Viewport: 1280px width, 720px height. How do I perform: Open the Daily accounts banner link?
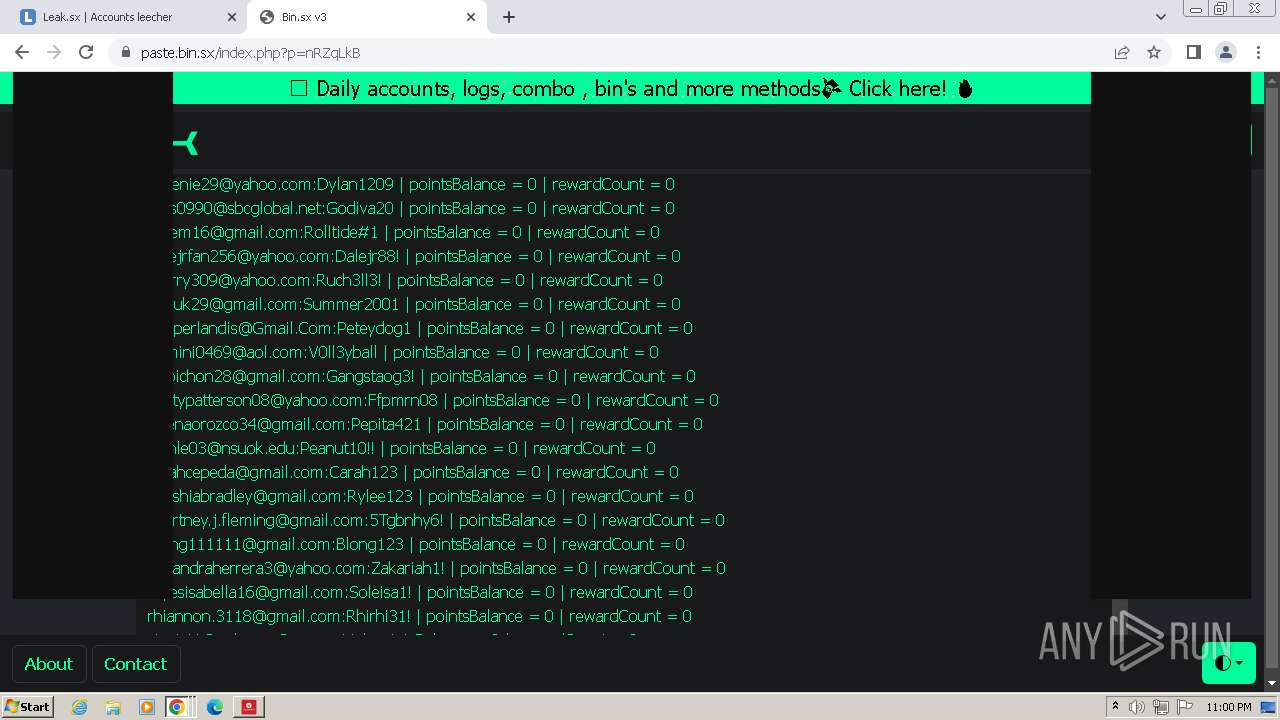tap(632, 88)
